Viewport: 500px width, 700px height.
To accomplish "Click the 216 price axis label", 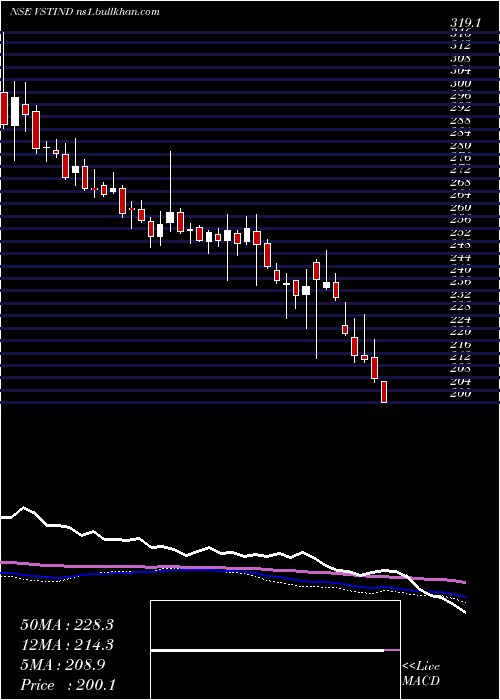I will click(462, 345).
